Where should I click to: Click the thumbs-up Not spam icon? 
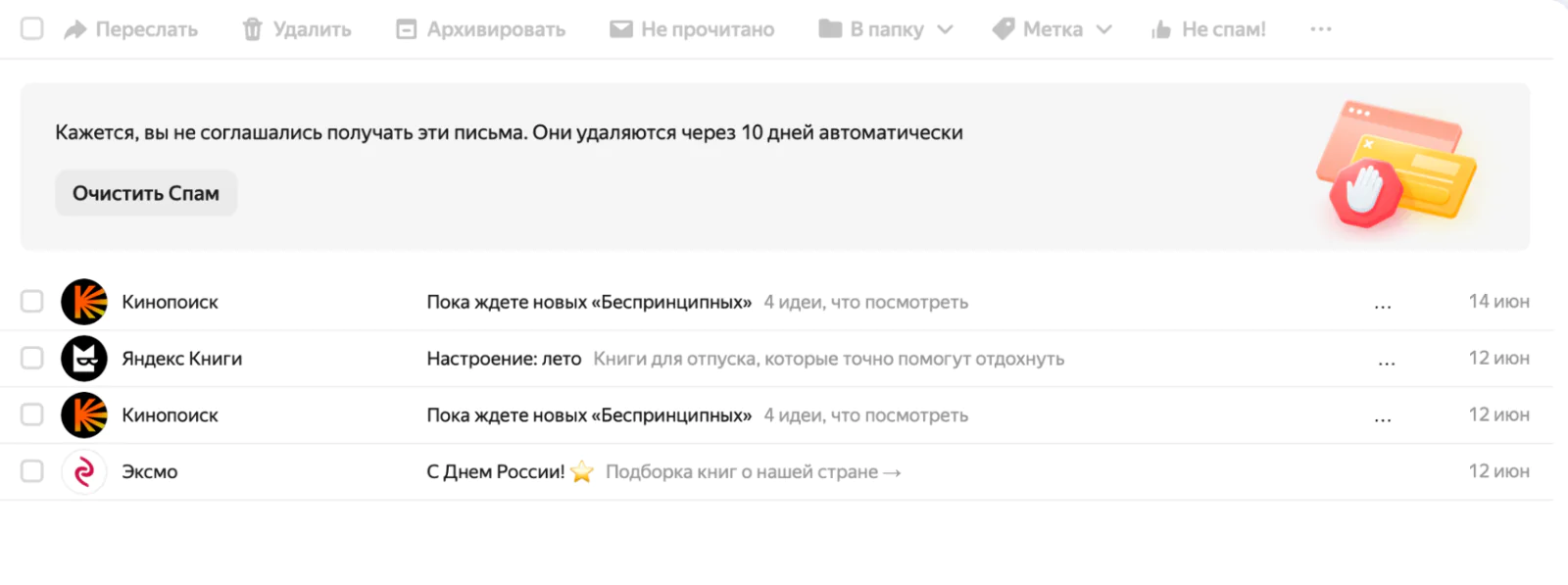click(1161, 29)
